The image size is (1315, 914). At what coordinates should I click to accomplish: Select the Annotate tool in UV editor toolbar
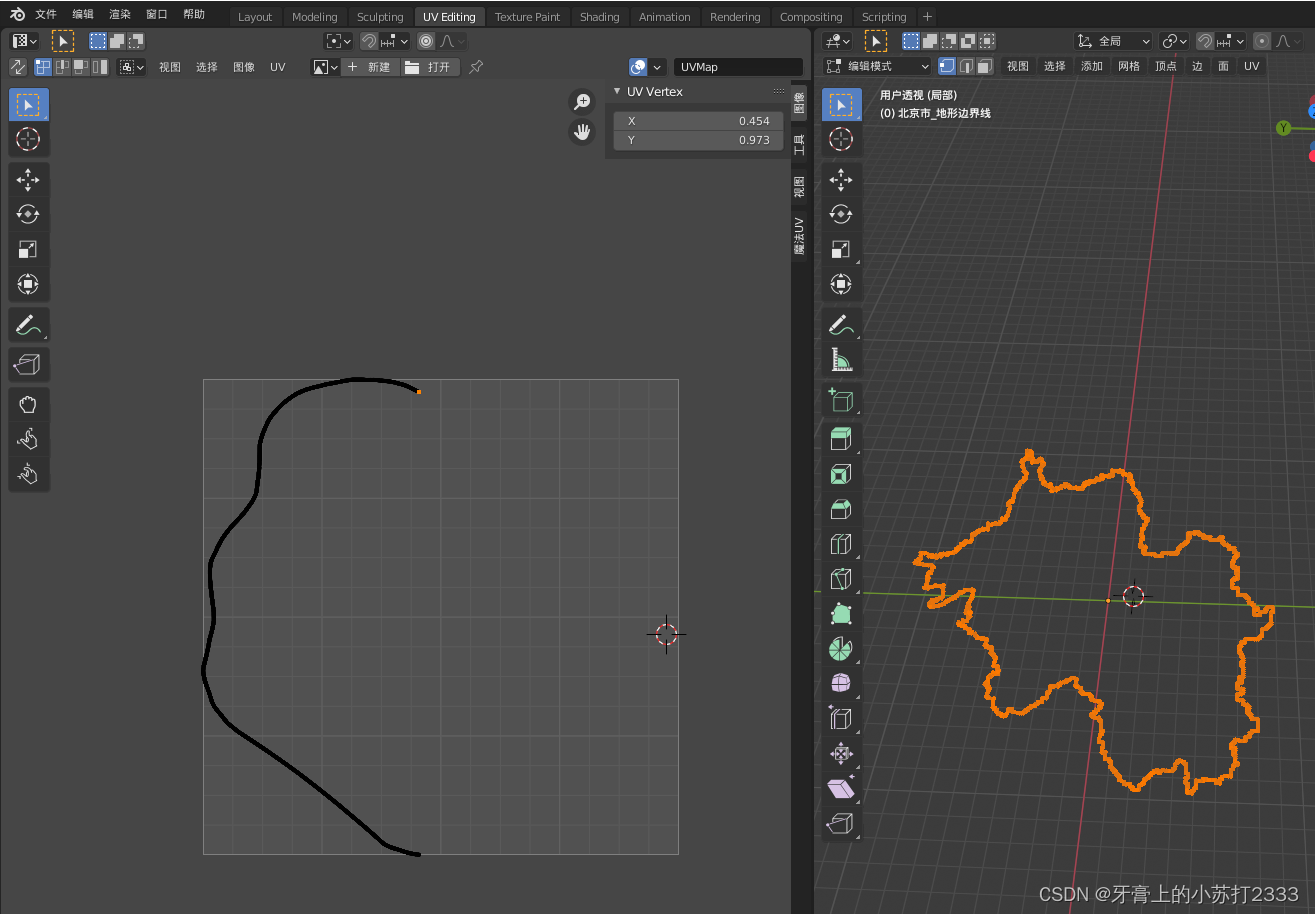pyautogui.click(x=28, y=325)
